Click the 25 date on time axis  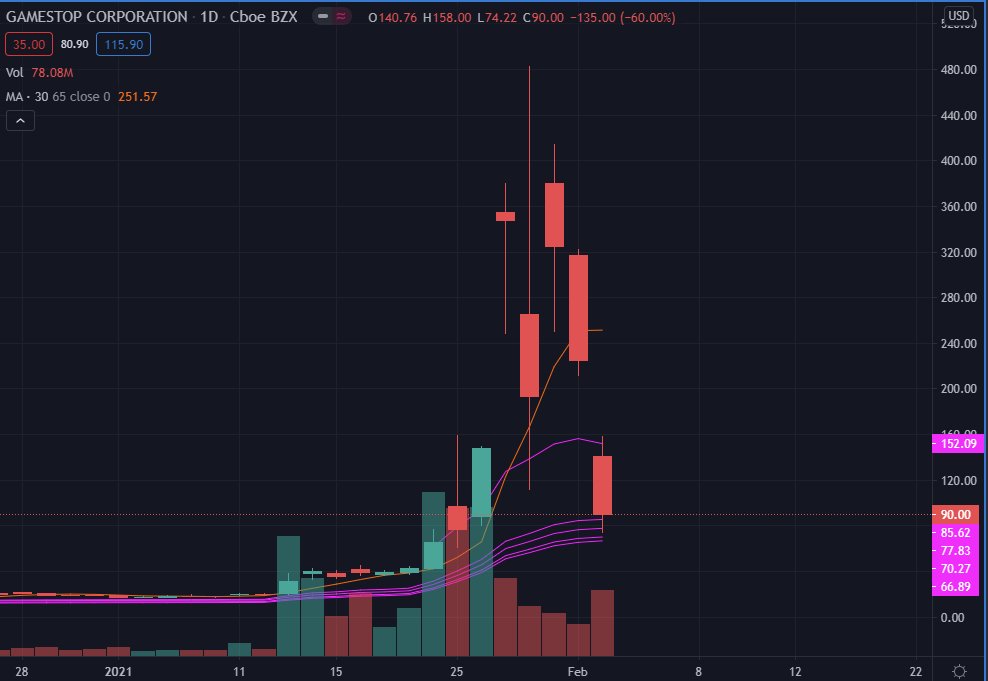pos(457,672)
